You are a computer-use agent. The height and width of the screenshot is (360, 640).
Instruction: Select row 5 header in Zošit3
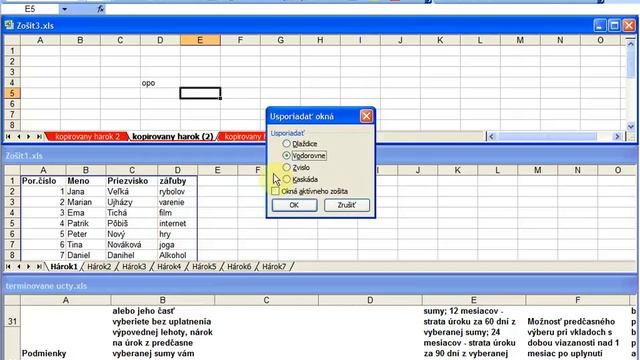pyautogui.click(x=12, y=93)
